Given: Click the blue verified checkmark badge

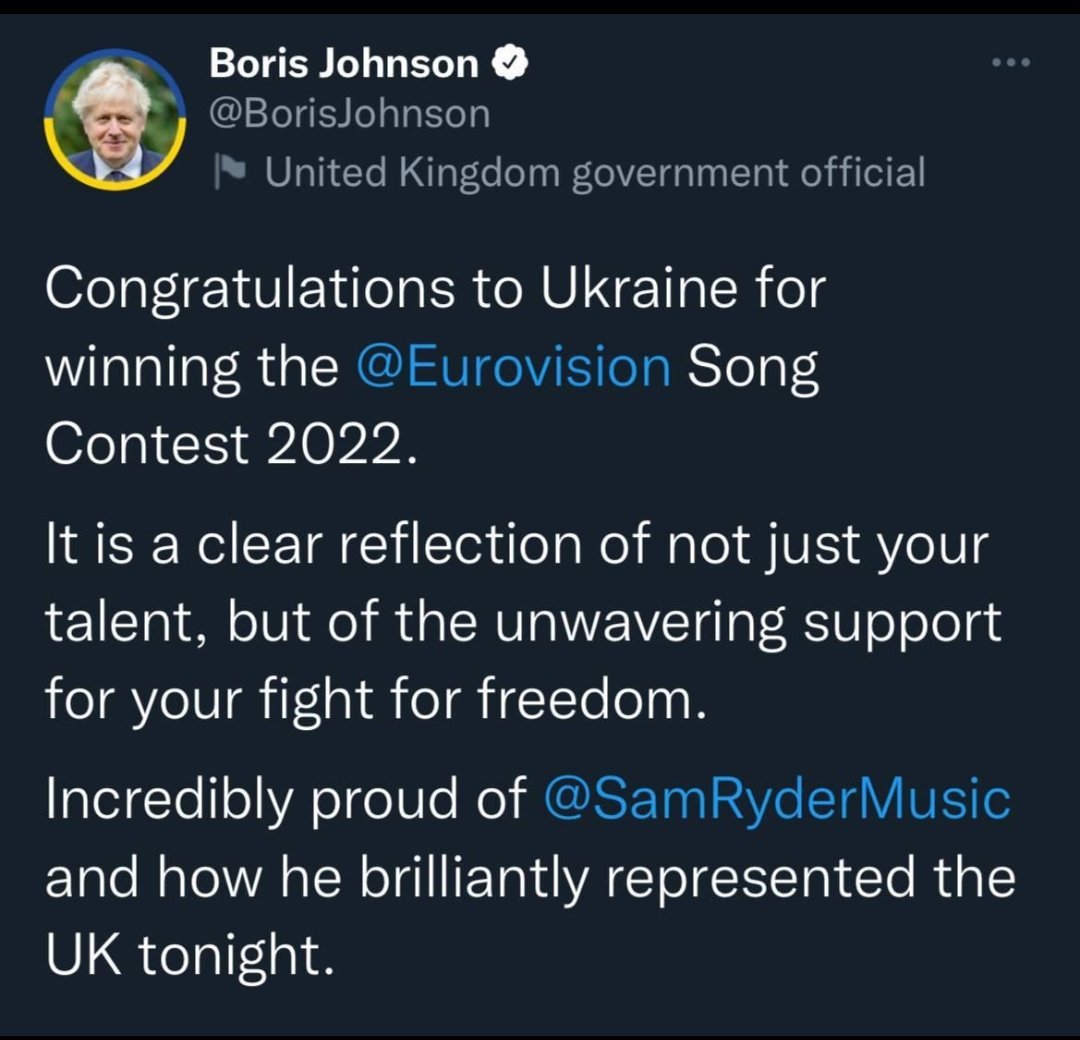Looking at the screenshot, I should pos(509,65).
